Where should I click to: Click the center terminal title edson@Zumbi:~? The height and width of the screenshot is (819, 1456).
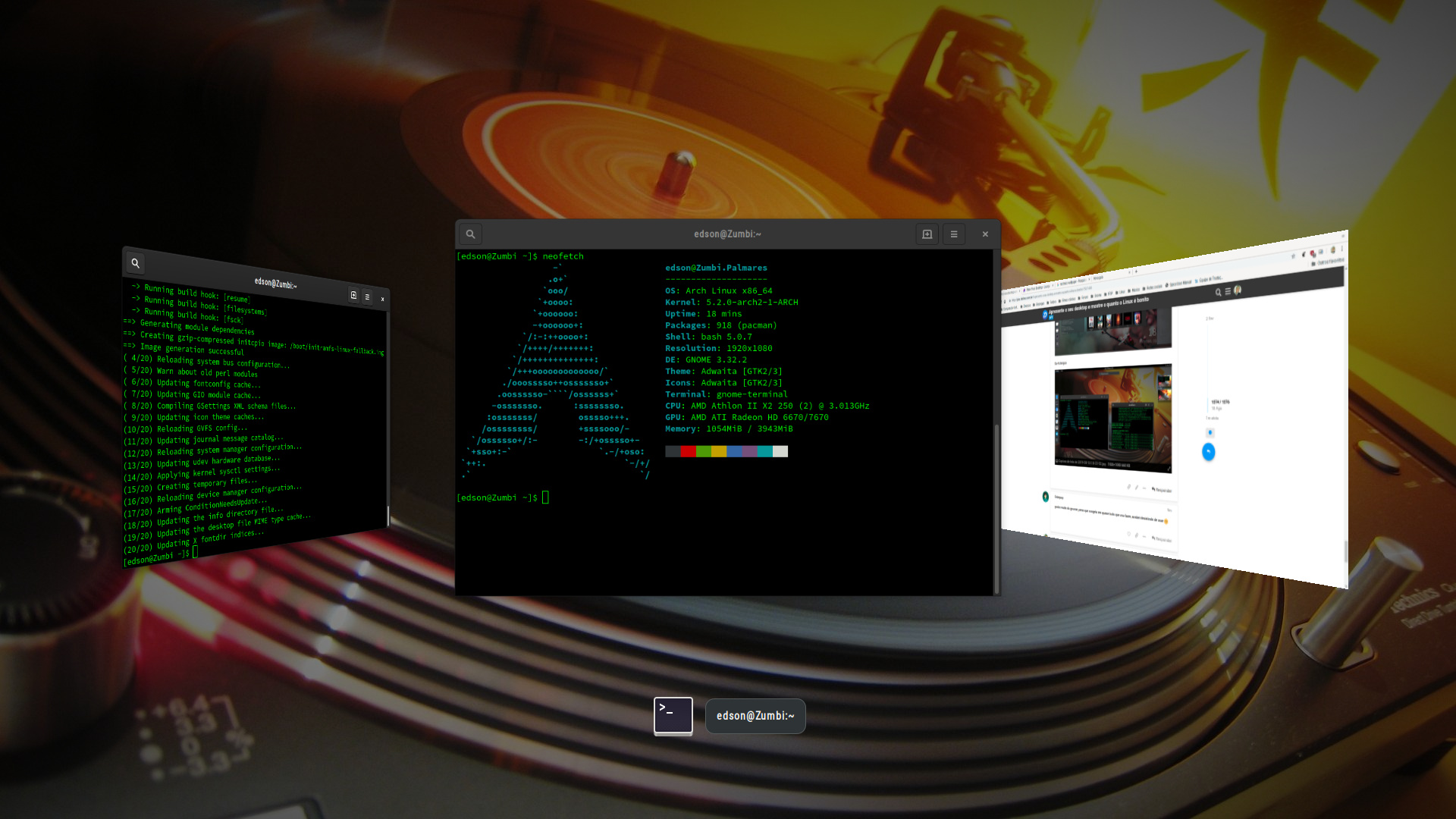[727, 234]
